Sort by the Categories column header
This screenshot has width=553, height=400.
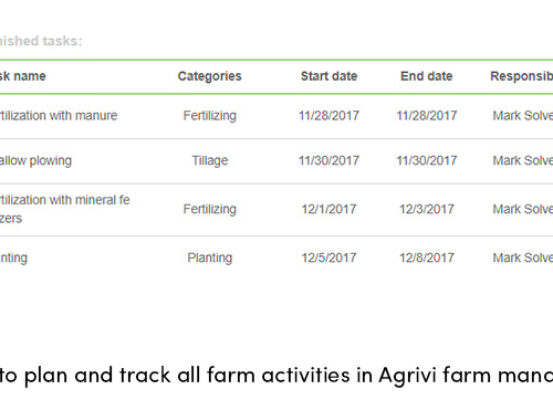click(x=209, y=76)
